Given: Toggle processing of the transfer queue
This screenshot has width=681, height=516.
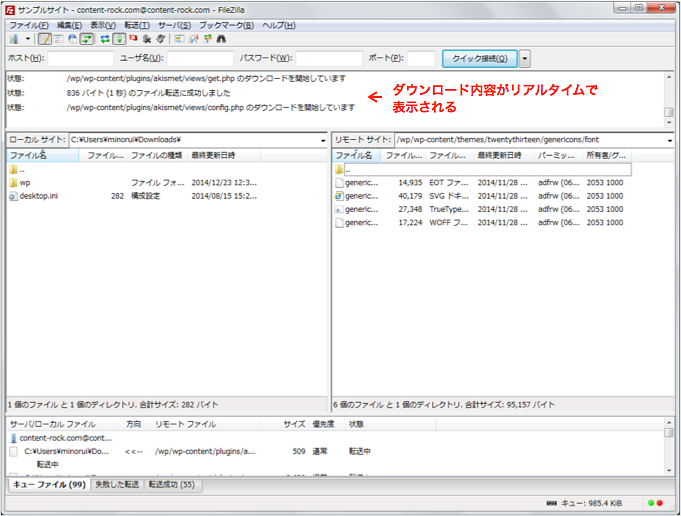Looking at the screenshot, I should [119, 39].
